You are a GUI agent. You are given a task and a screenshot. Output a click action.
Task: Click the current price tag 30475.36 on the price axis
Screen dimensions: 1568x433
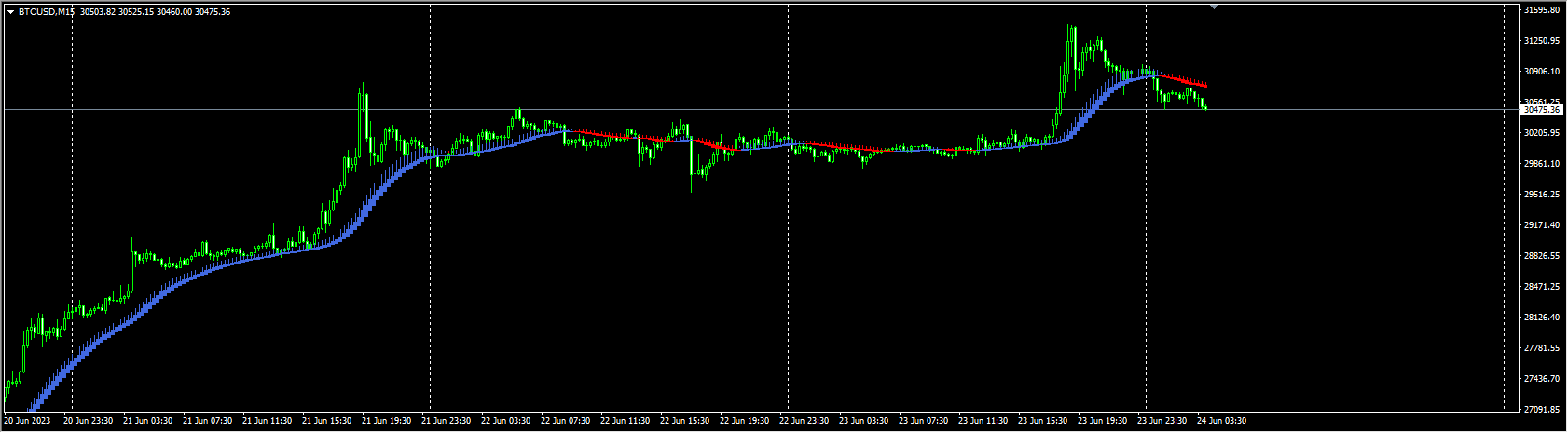(x=1542, y=110)
